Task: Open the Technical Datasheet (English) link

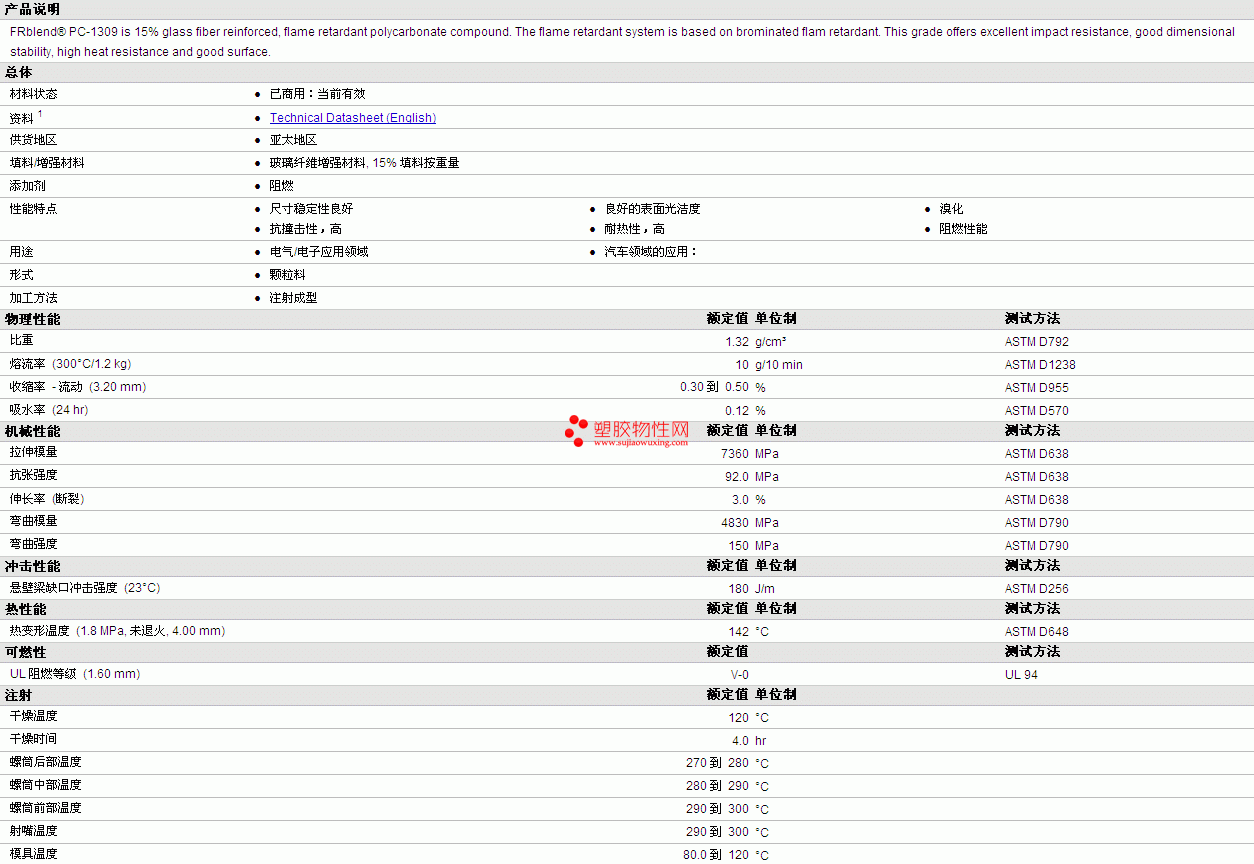Action: (353, 118)
